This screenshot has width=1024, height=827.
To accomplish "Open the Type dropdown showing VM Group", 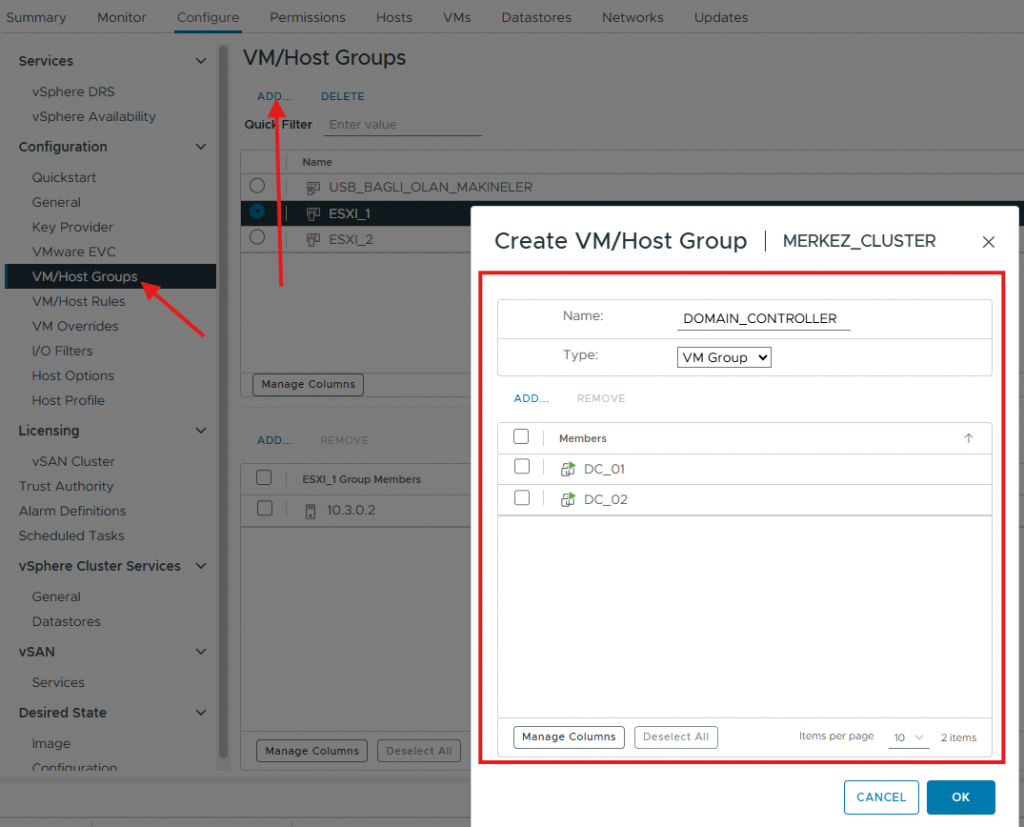I will (724, 357).
